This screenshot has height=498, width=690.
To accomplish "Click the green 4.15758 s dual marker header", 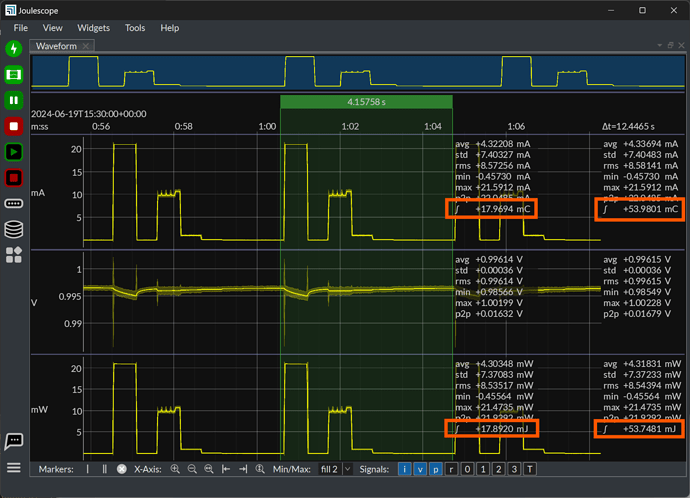I will pos(366,102).
